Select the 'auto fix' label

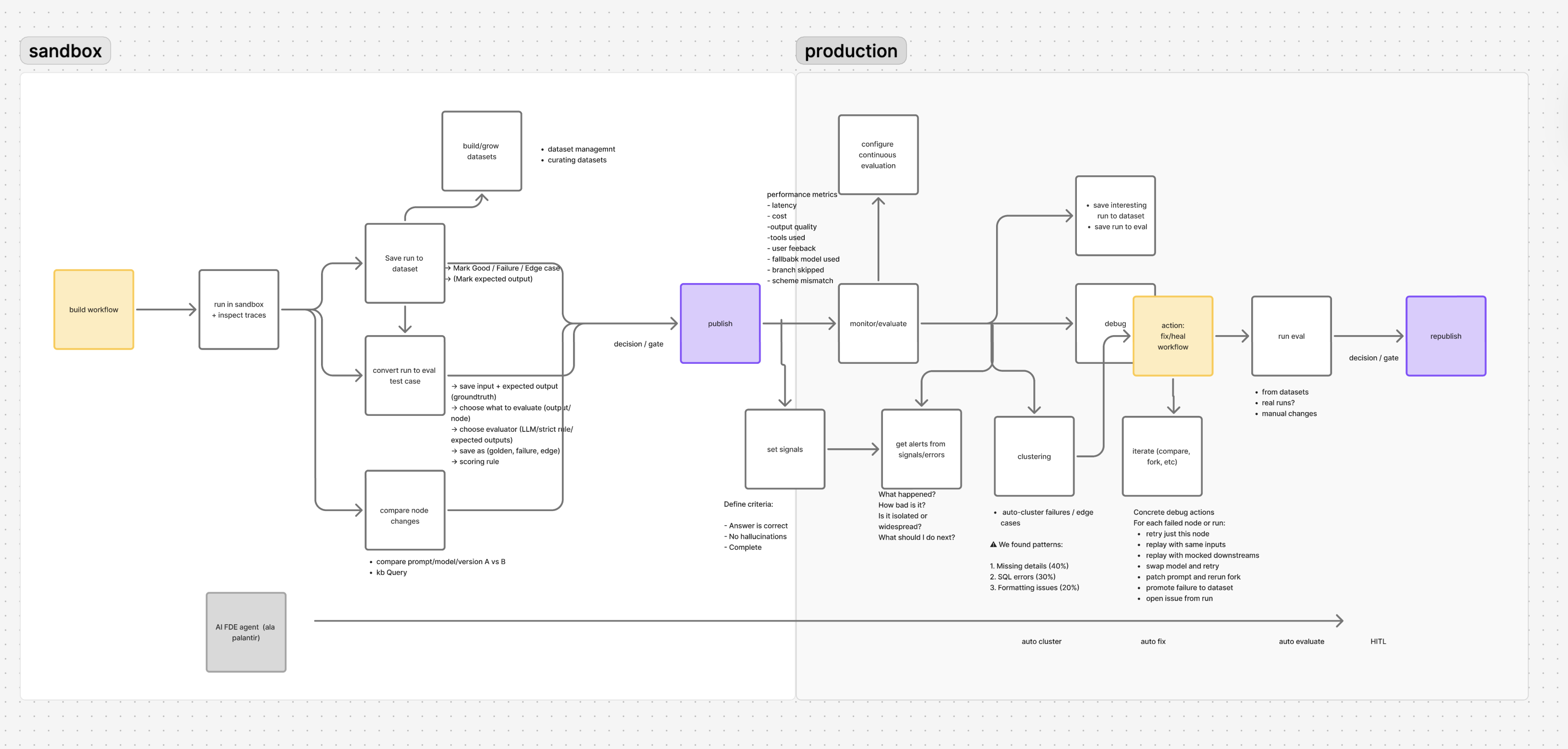(x=1153, y=642)
